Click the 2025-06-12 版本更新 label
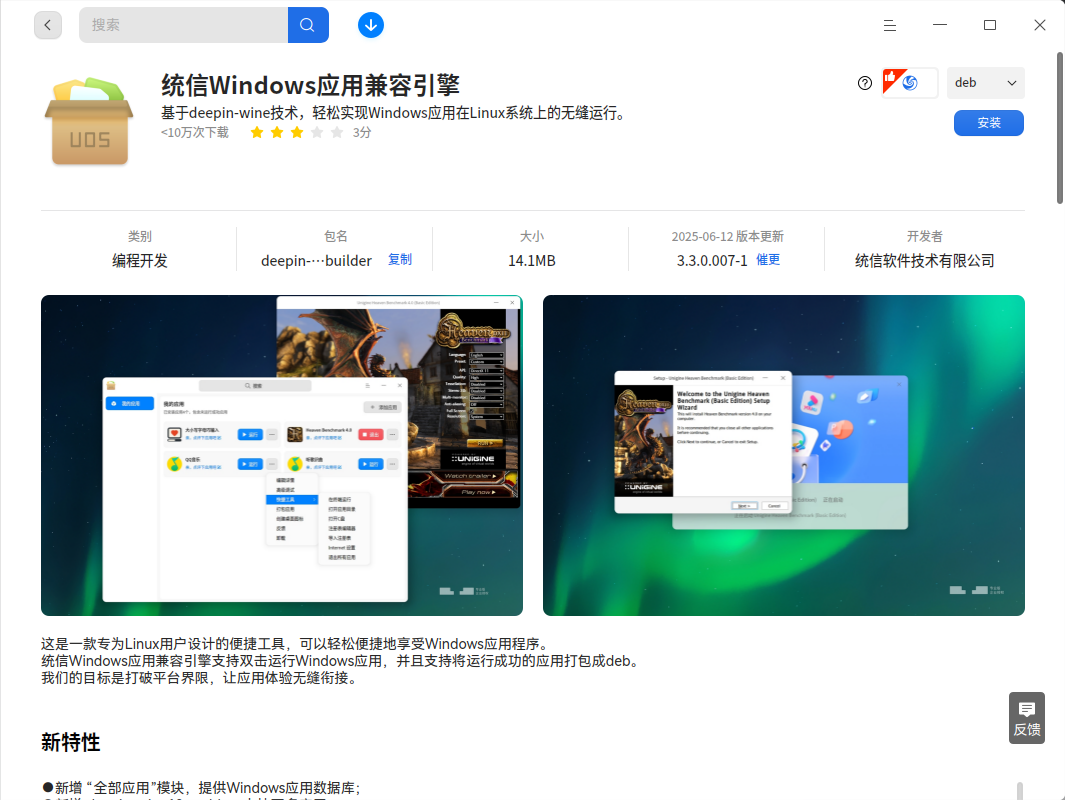This screenshot has width=1065, height=800. pos(727,236)
